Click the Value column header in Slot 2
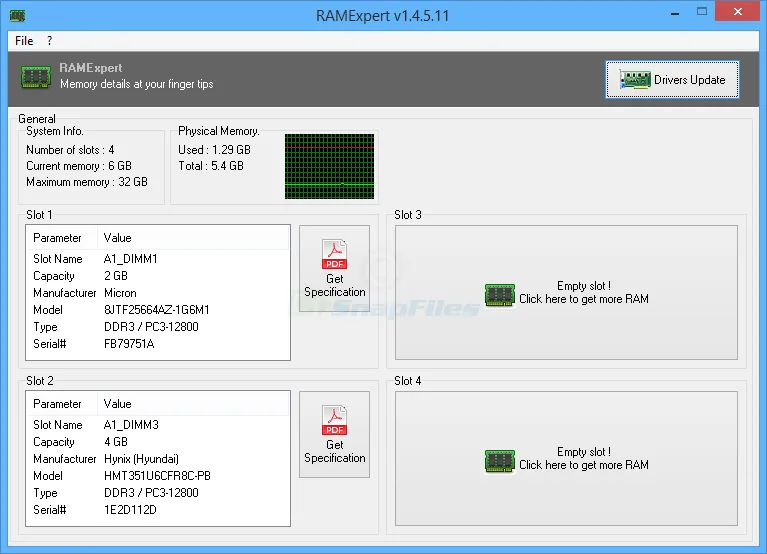 [118, 404]
